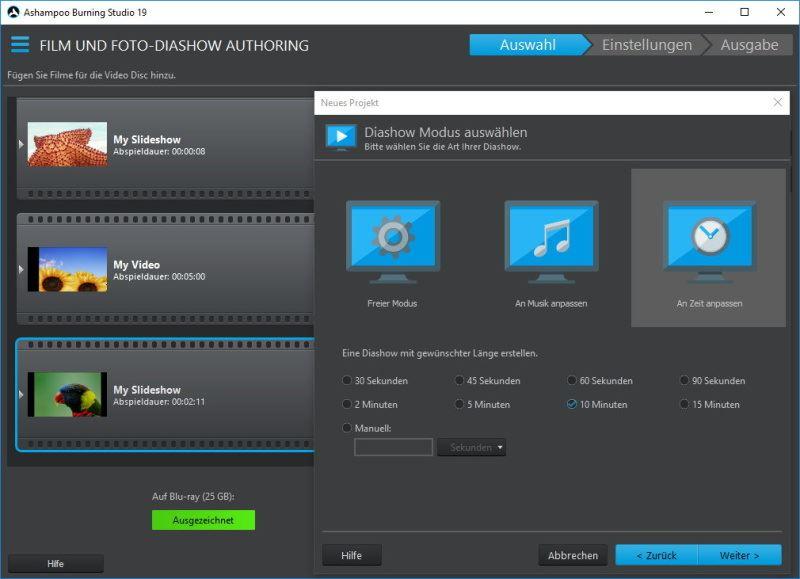Choose the 5 Minuten duration option
Screen dimensions: 800x579
(x=461, y=405)
